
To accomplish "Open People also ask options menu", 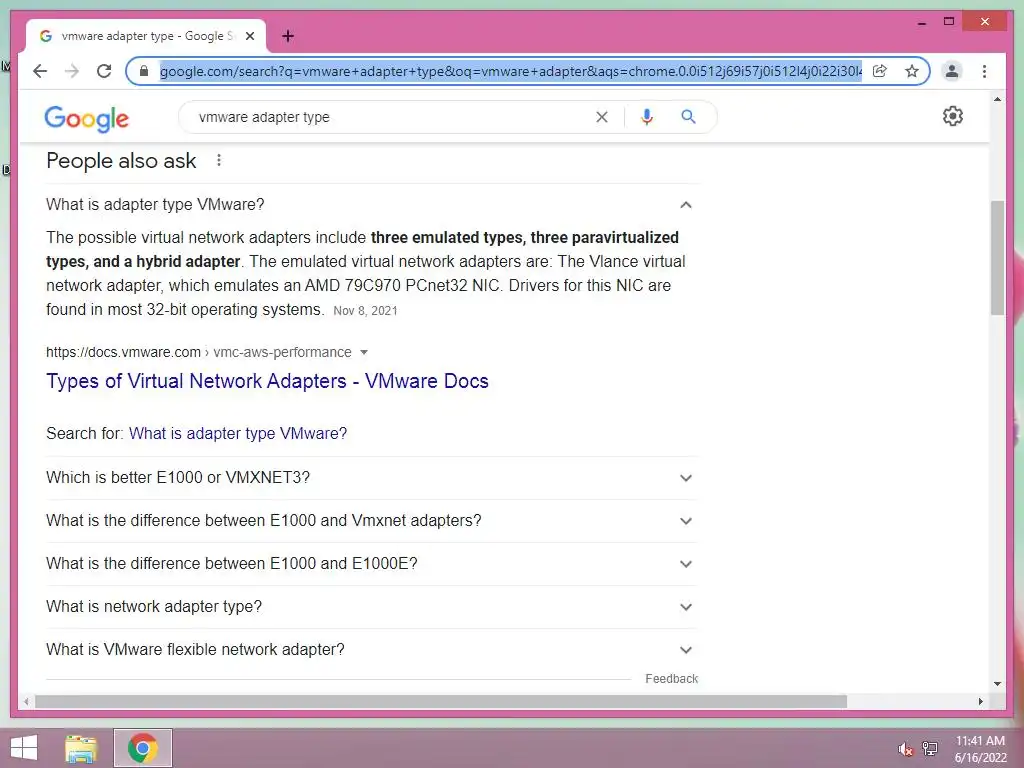I will coord(219,161).
